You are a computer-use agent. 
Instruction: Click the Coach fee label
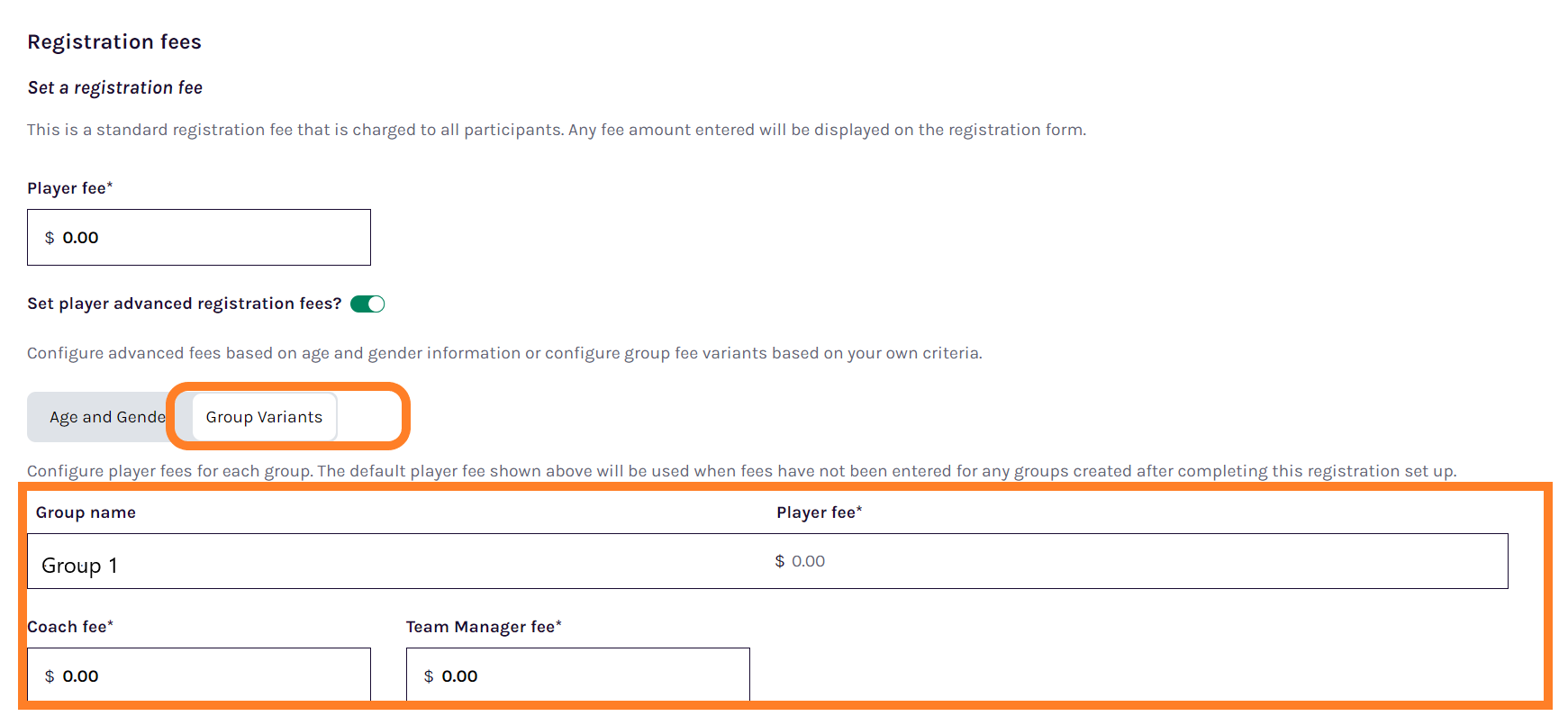pyautogui.click(x=69, y=626)
